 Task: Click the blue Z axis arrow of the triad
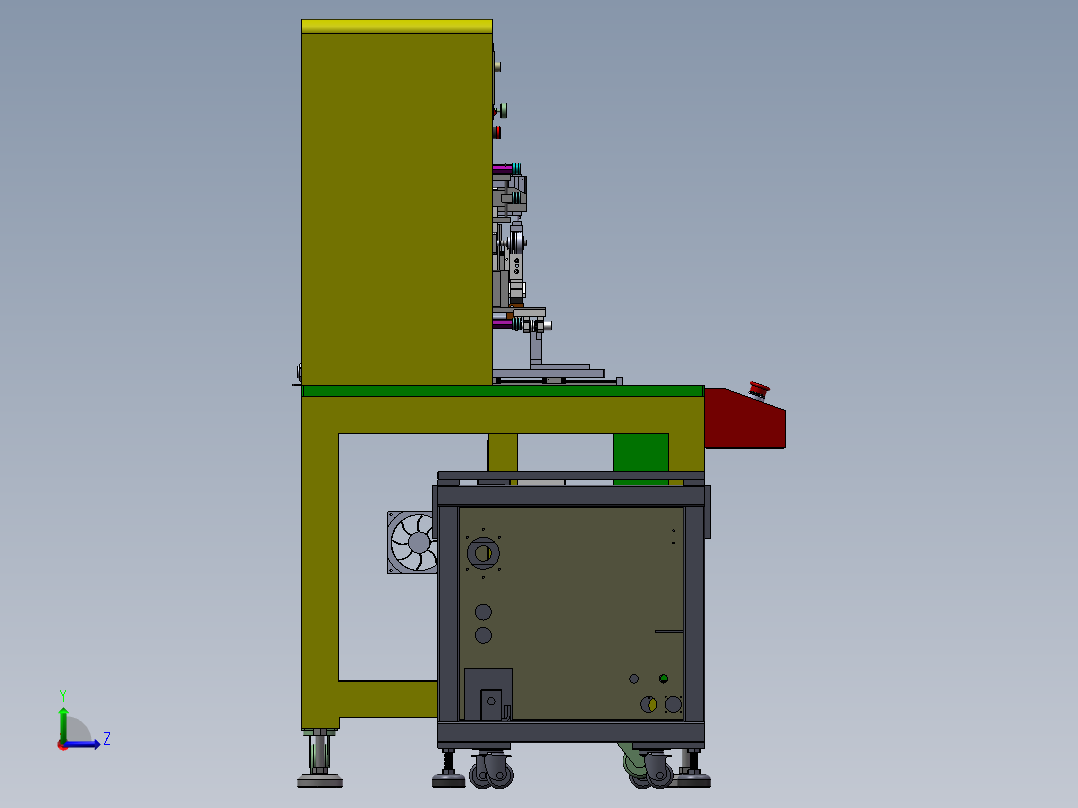[x=84, y=744]
